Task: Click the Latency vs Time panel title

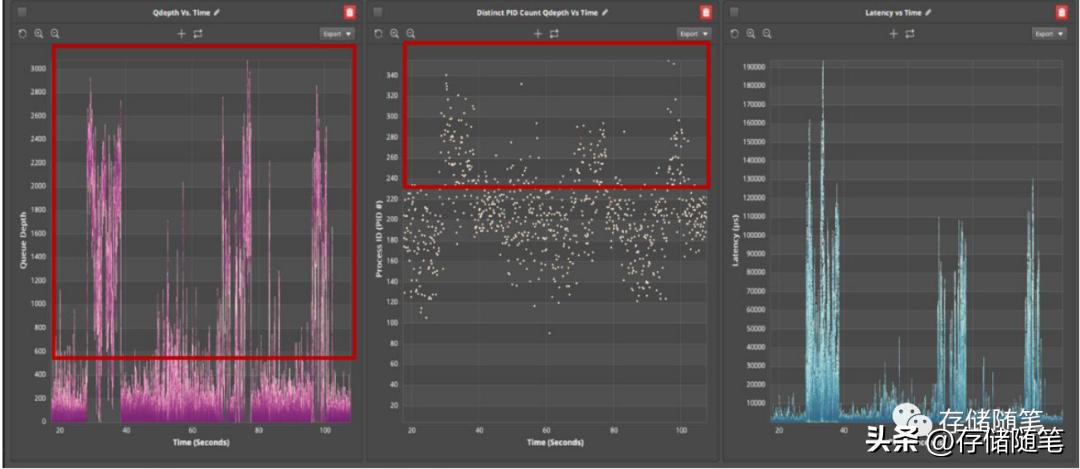Action: click(892, 12)
